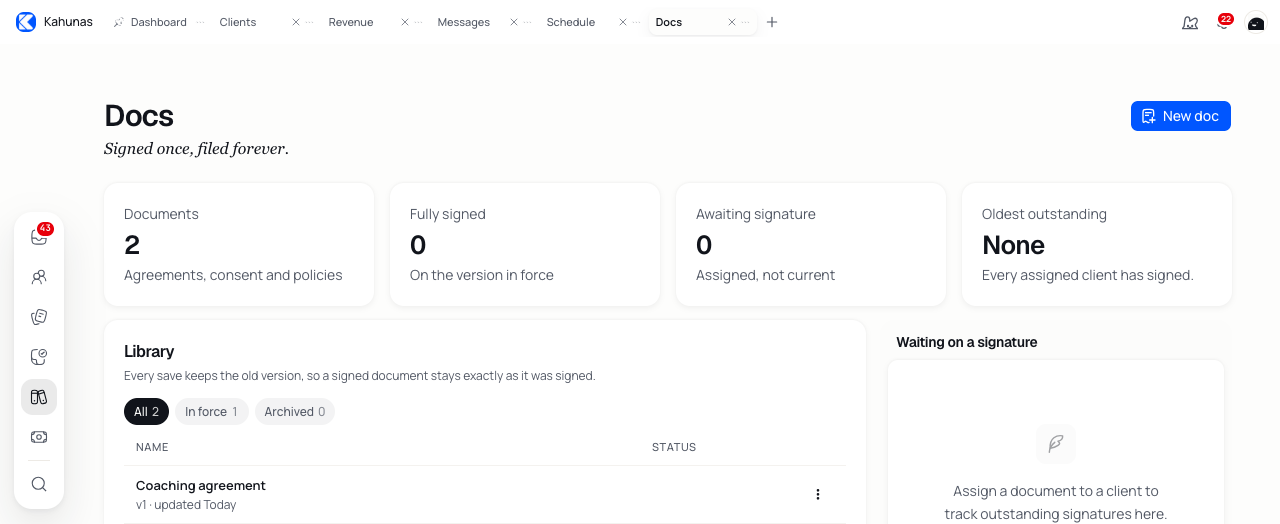Viewport: 1280px width, 524px height.
Task: Open the user avatar menu
Action: 1256,22
